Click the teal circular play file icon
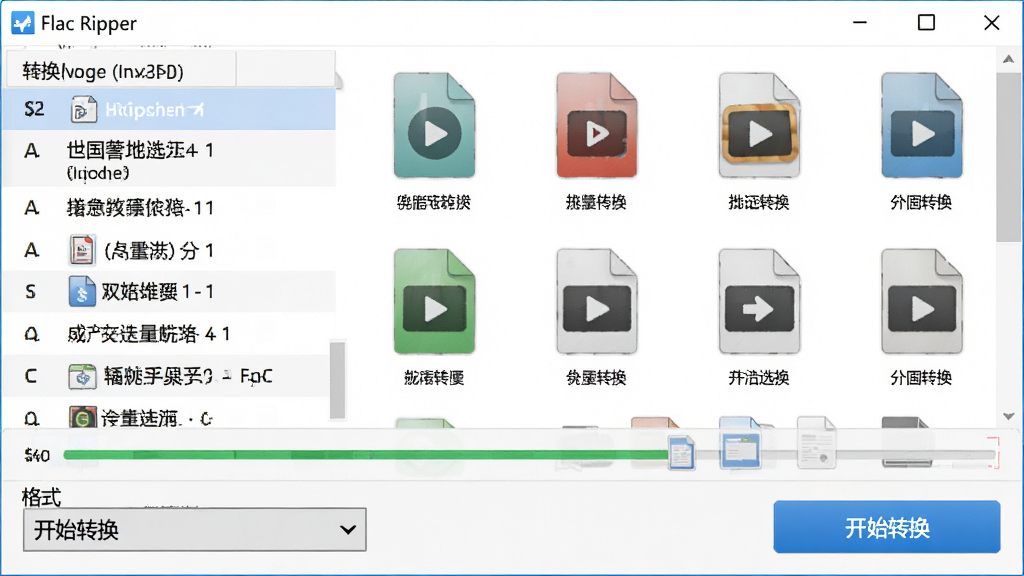The width and height of the screenshot is (1024, 576). (x=434, y=125)
